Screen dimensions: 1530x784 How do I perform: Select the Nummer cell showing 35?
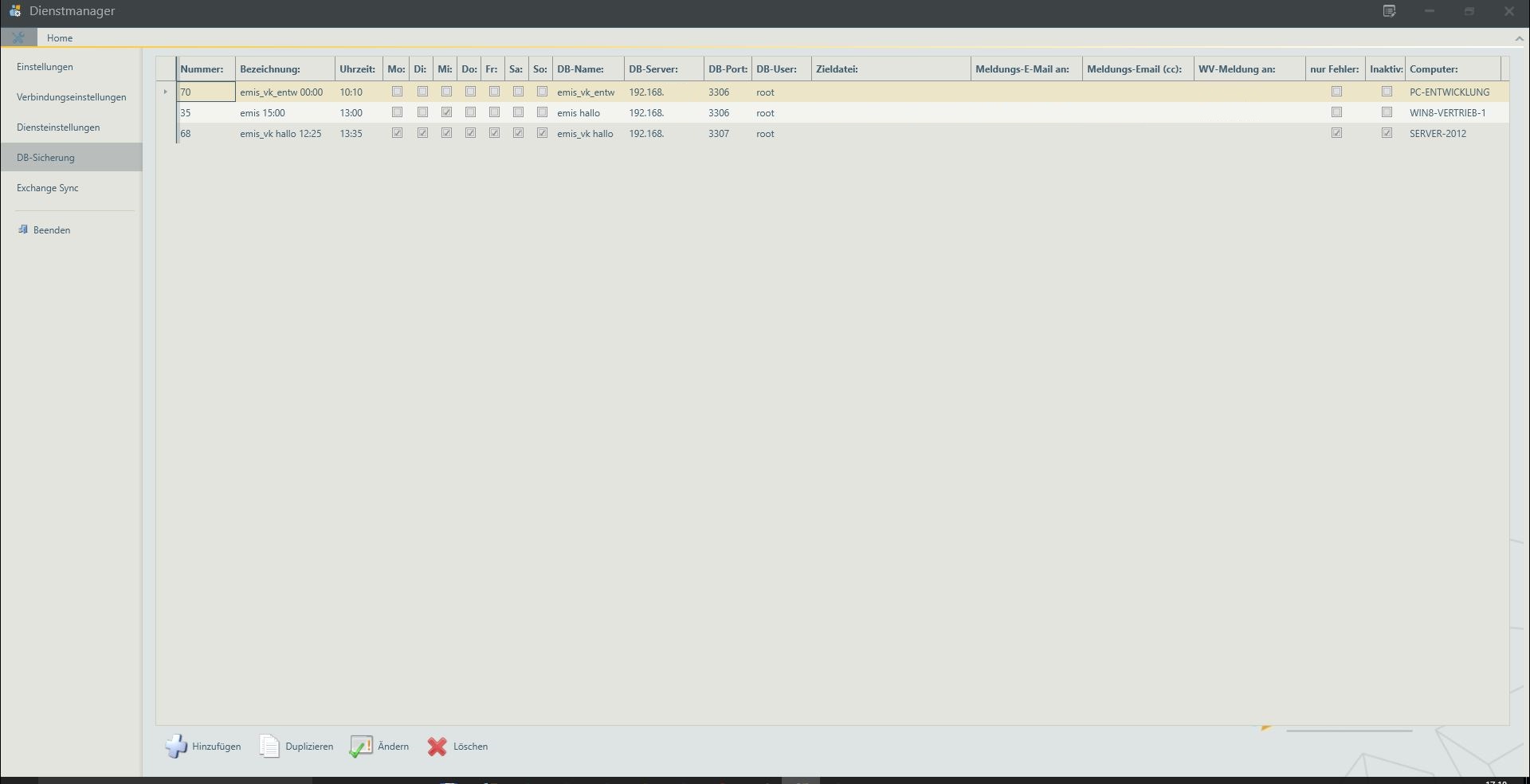(206, 112)
